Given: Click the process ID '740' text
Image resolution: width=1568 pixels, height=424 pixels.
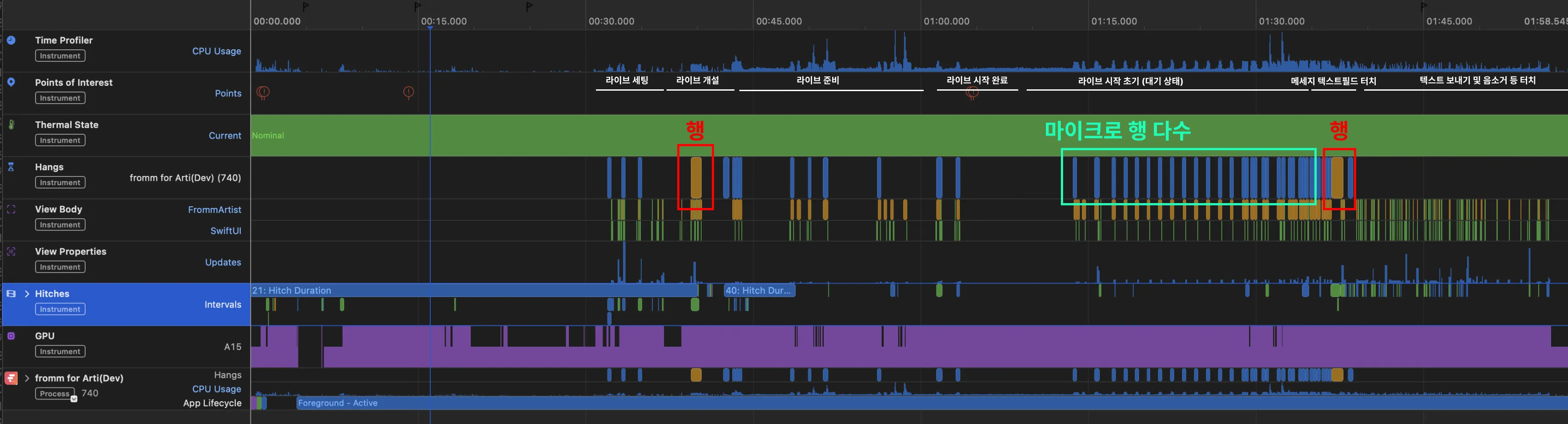Looking at the screenshot, I should click(89, 393).
